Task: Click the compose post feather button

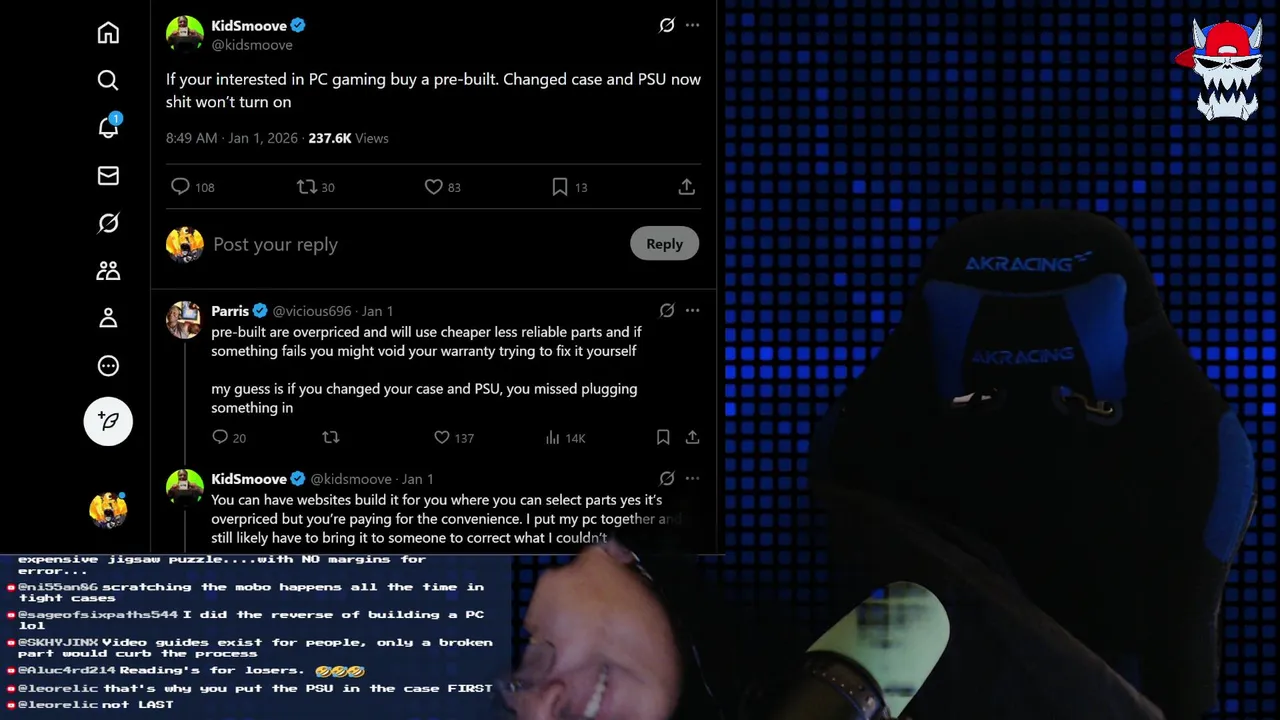Action: [x=108, y=421]
